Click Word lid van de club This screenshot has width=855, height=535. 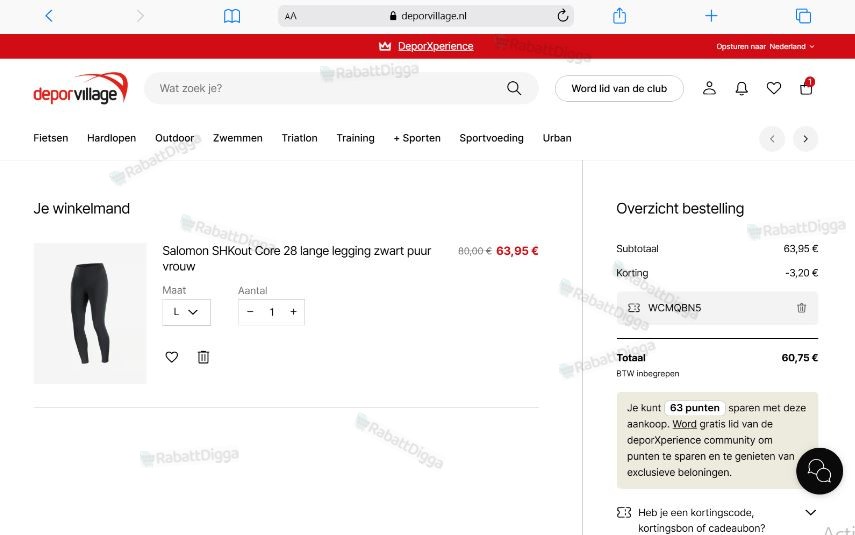pos(619,88)
